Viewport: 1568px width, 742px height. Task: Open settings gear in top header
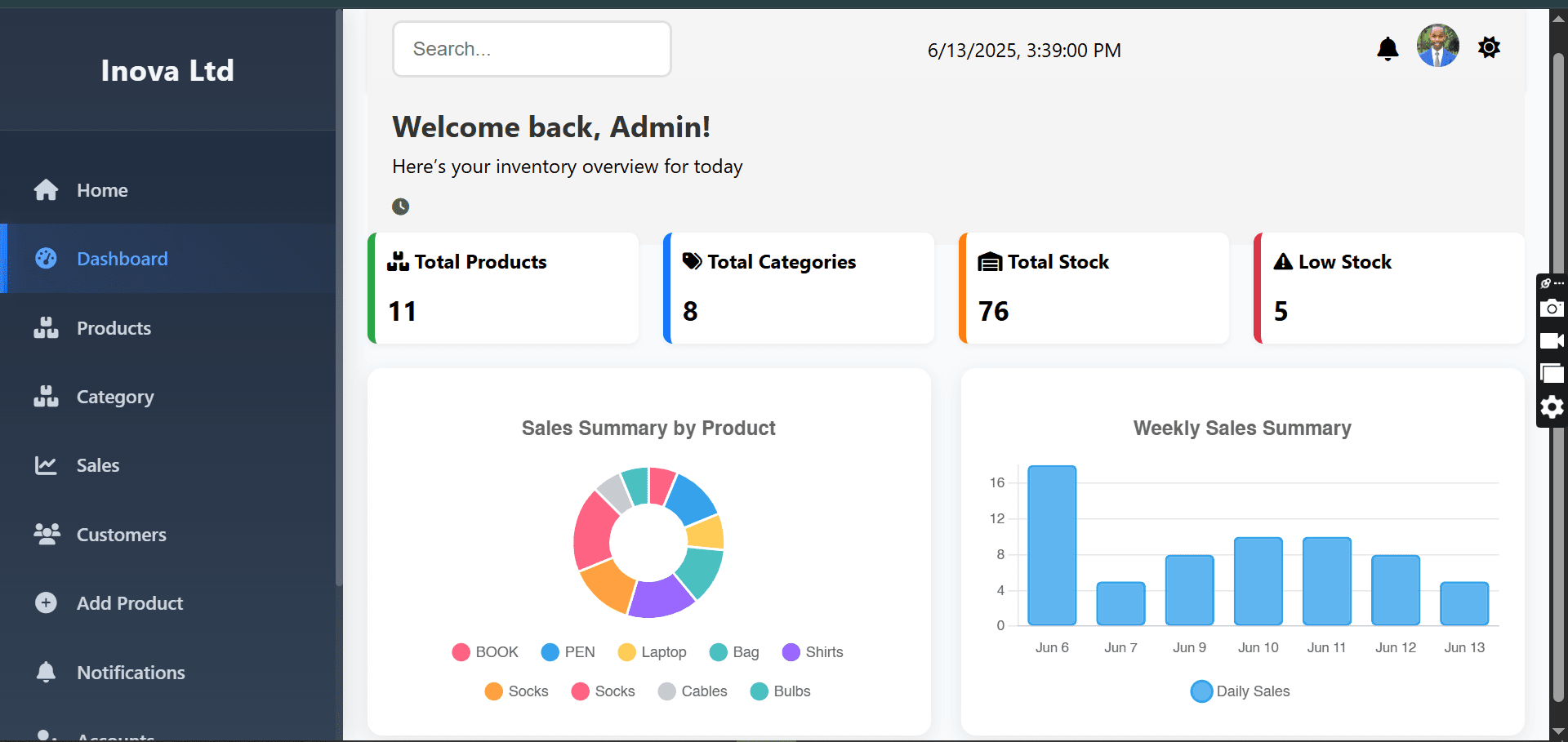click(x=1489, y=47)
